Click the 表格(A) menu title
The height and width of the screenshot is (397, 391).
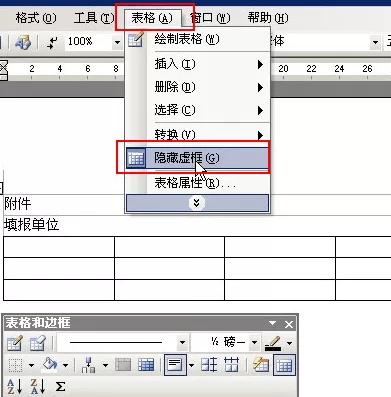click(152, 18)
